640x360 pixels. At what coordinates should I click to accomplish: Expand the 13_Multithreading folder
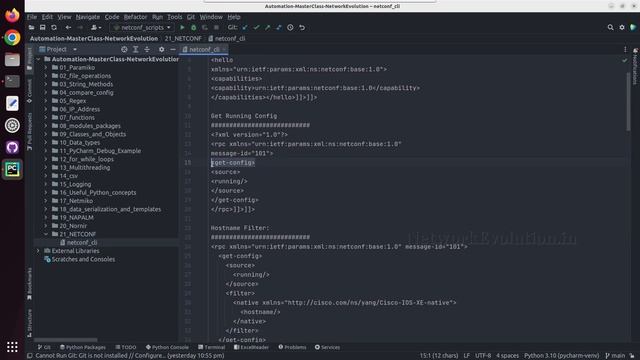click(x=46, y=167)
